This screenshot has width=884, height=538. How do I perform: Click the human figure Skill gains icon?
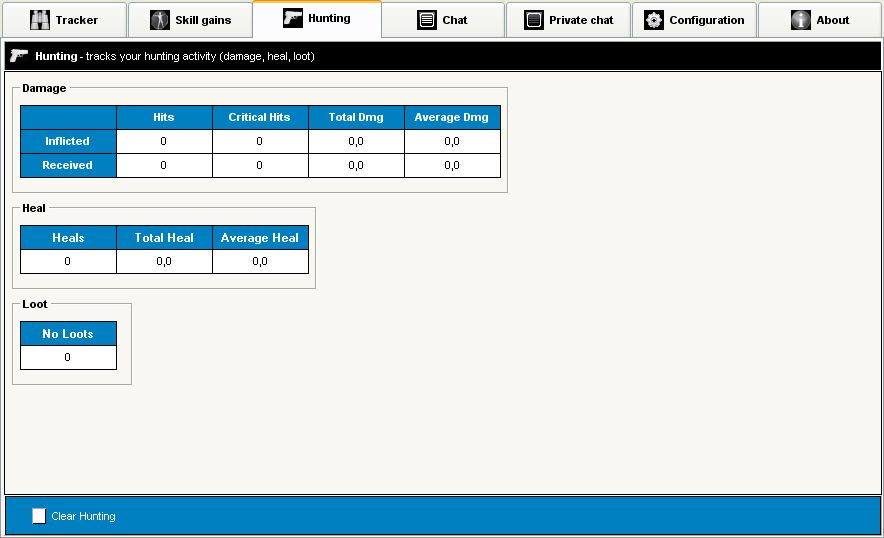click(160, 20)
